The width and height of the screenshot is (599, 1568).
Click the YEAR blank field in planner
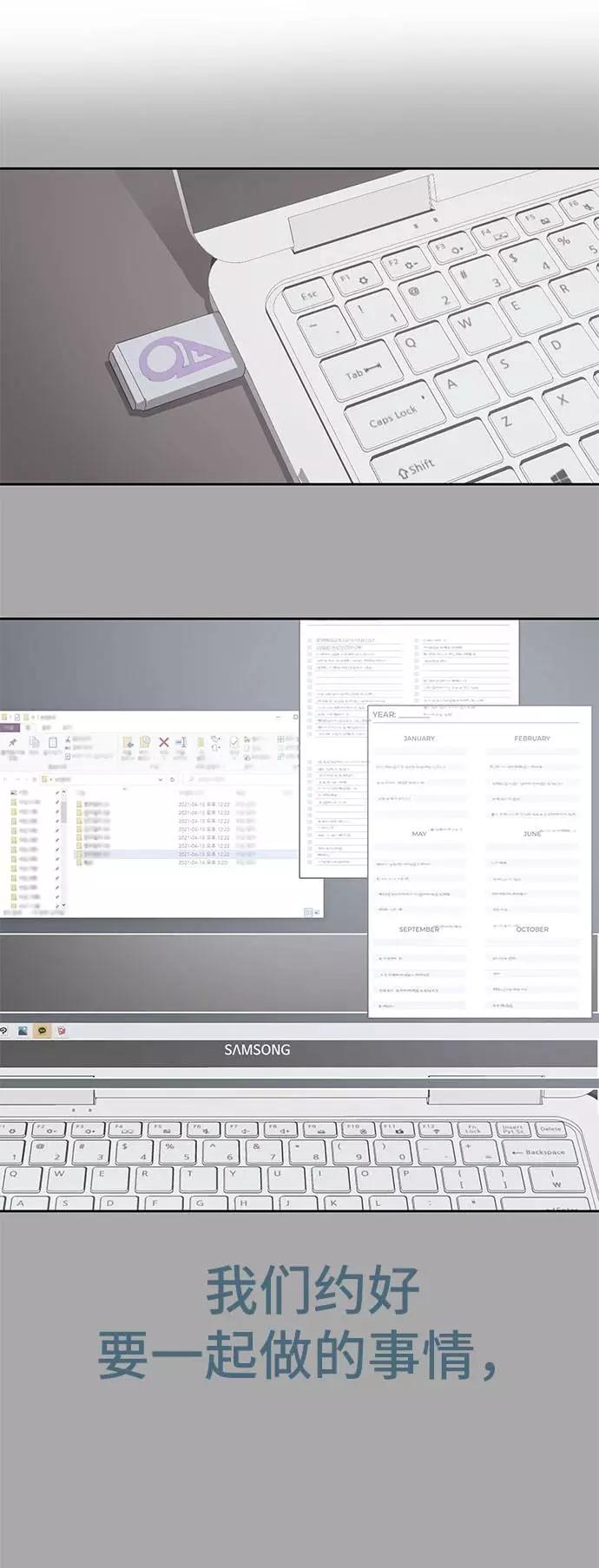(413, 715)
